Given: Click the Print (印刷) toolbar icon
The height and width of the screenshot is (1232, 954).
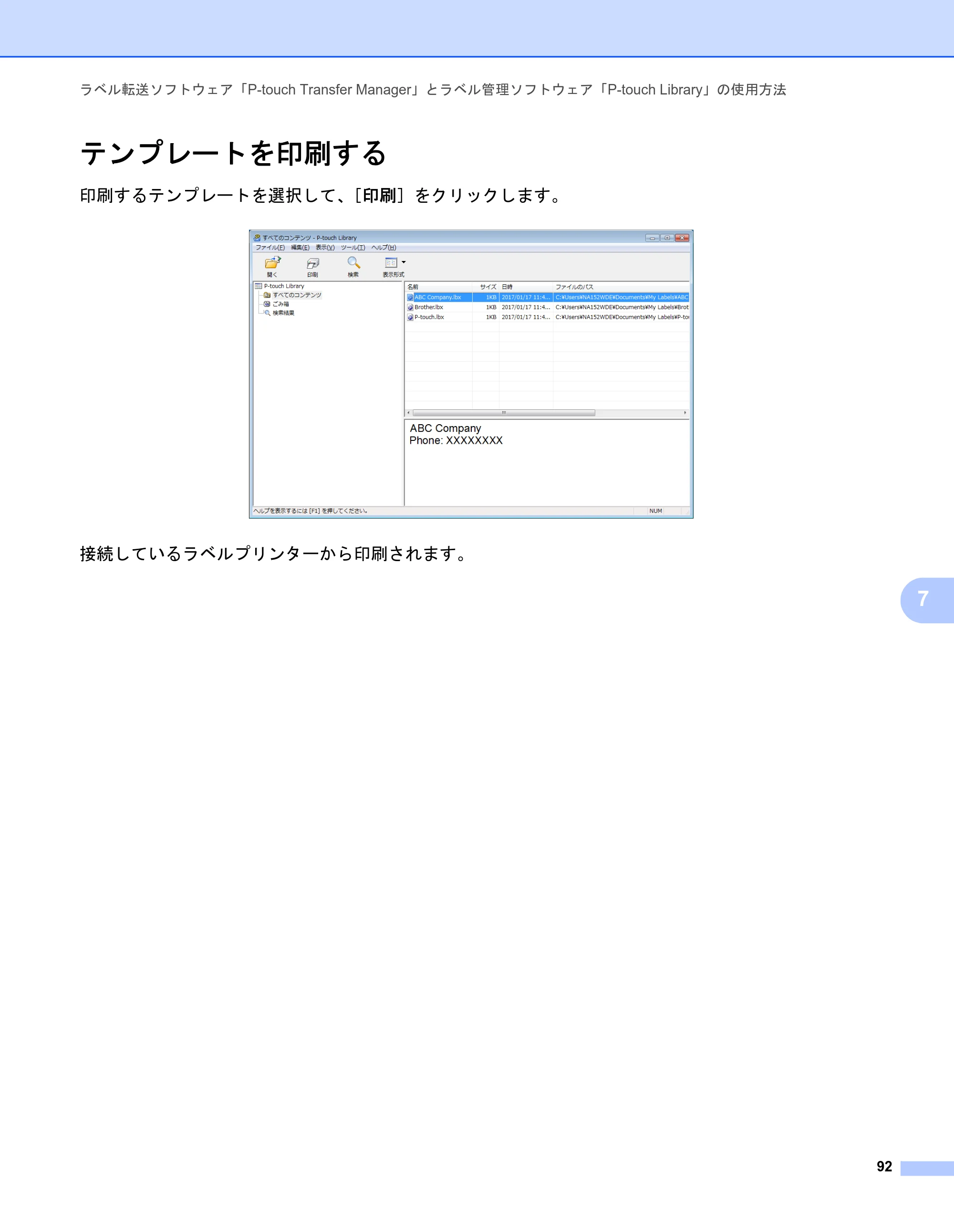Looking at the screenshot, I should (x=313, y=263).
